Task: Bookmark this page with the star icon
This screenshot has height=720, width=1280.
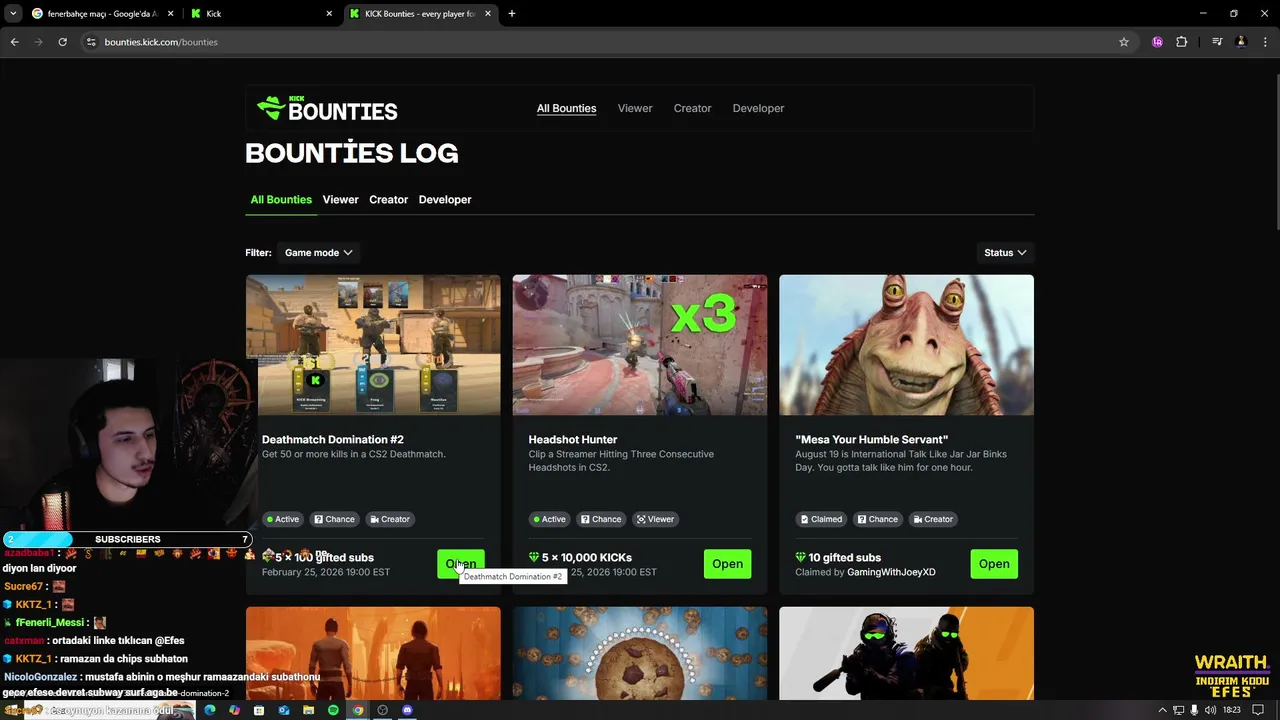Action: pyautogui.click(x=1124, y=42)
